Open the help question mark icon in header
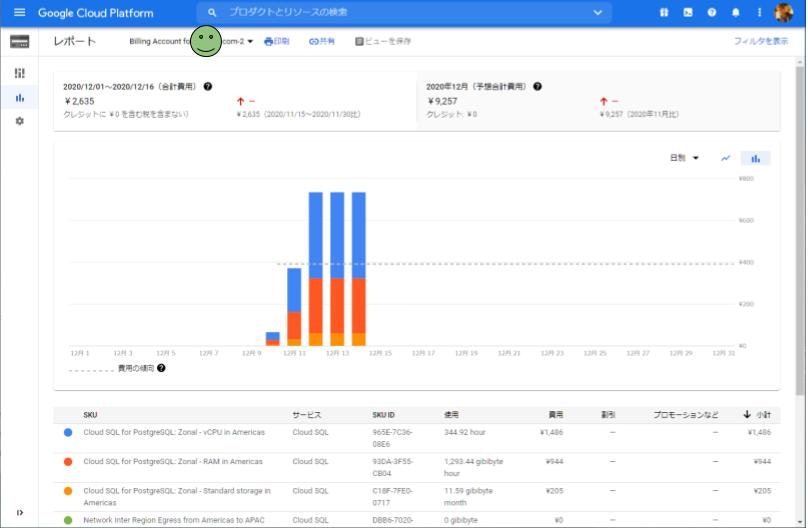Image resolution: width=808 pixels, height=532 pixels. 712,12
